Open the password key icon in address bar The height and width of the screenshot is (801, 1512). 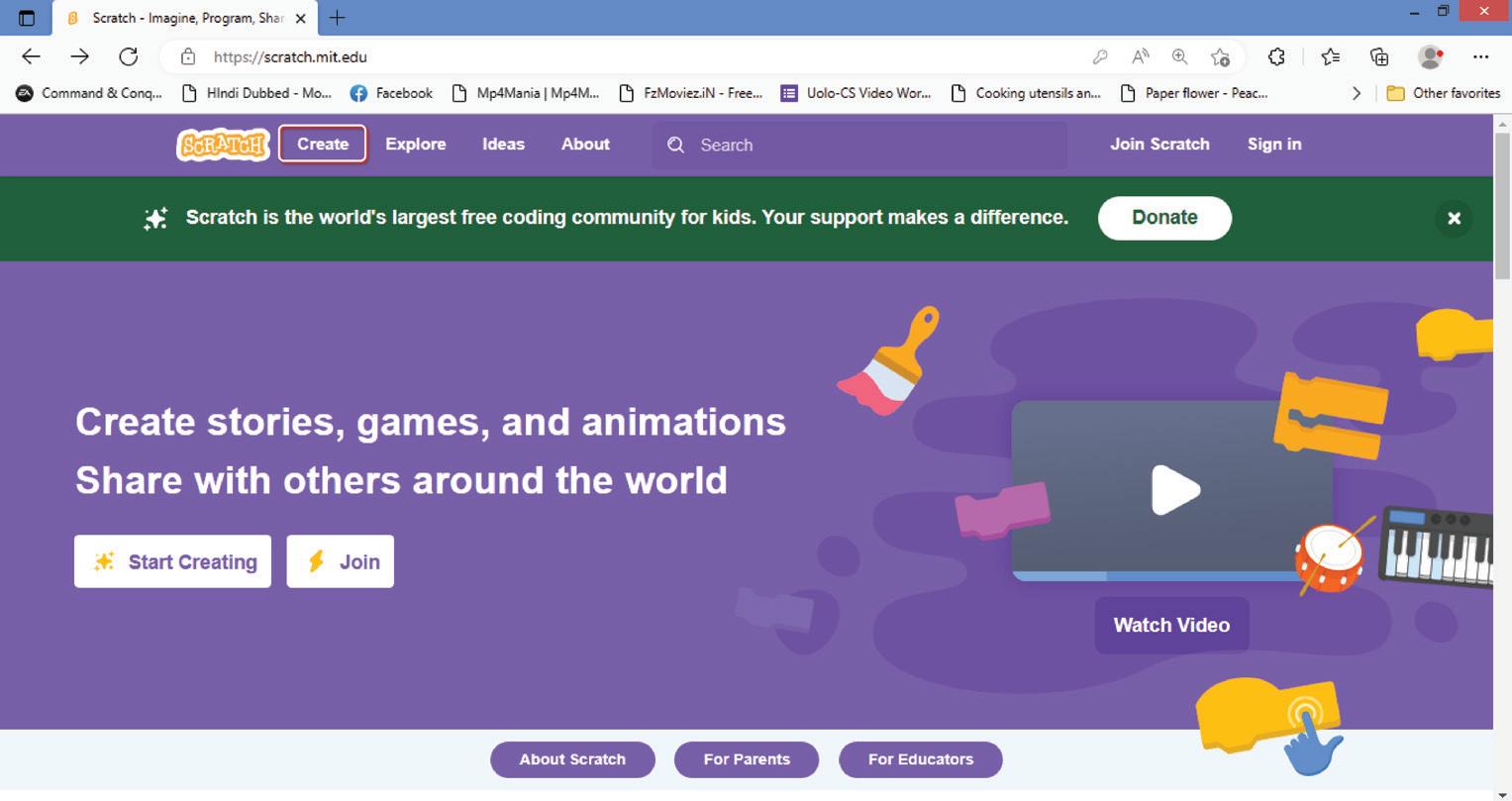1100,57
